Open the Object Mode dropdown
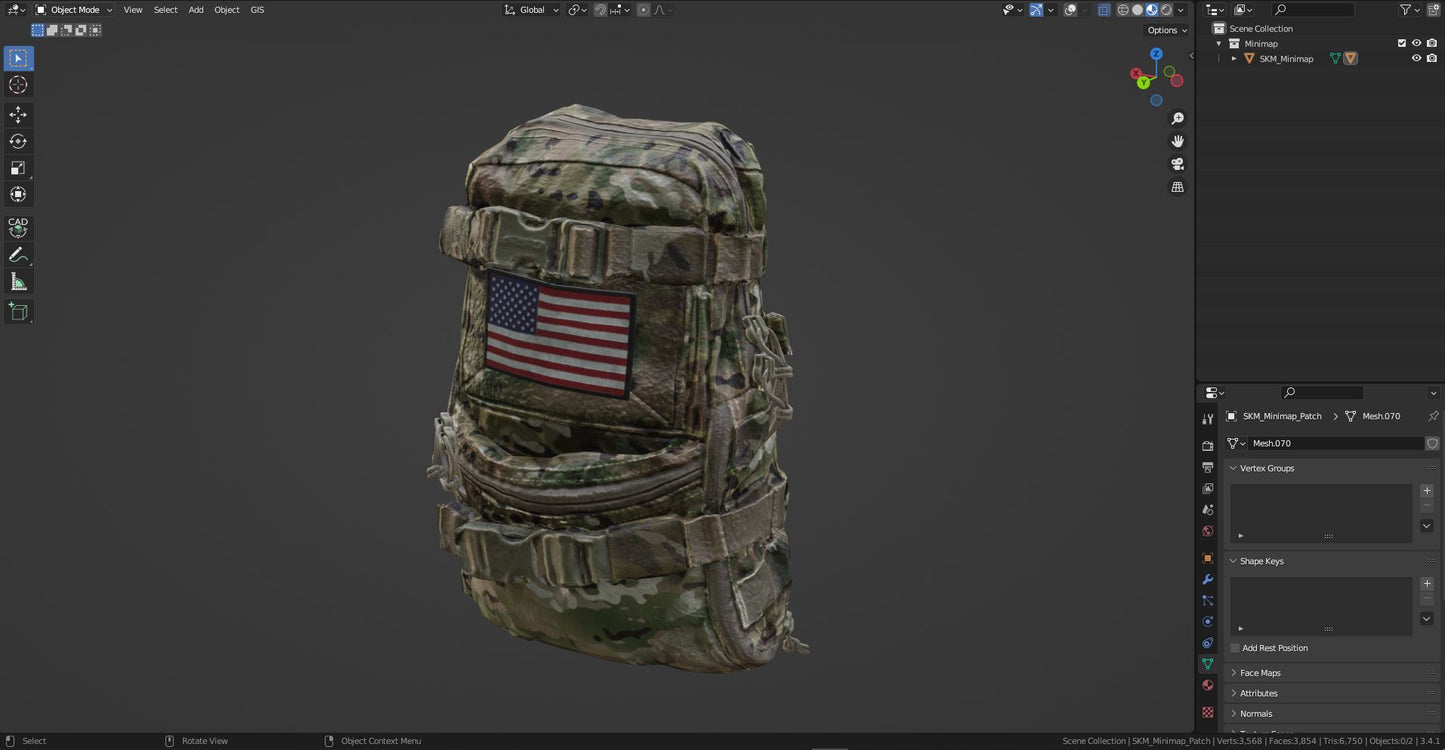This screenshot has width=1445, height=750. [75, 10]
